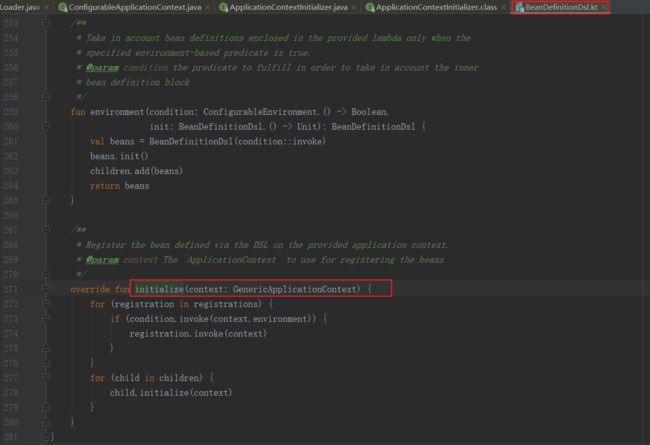Collapse the doc comment starting at line 267

pos(46,231)
